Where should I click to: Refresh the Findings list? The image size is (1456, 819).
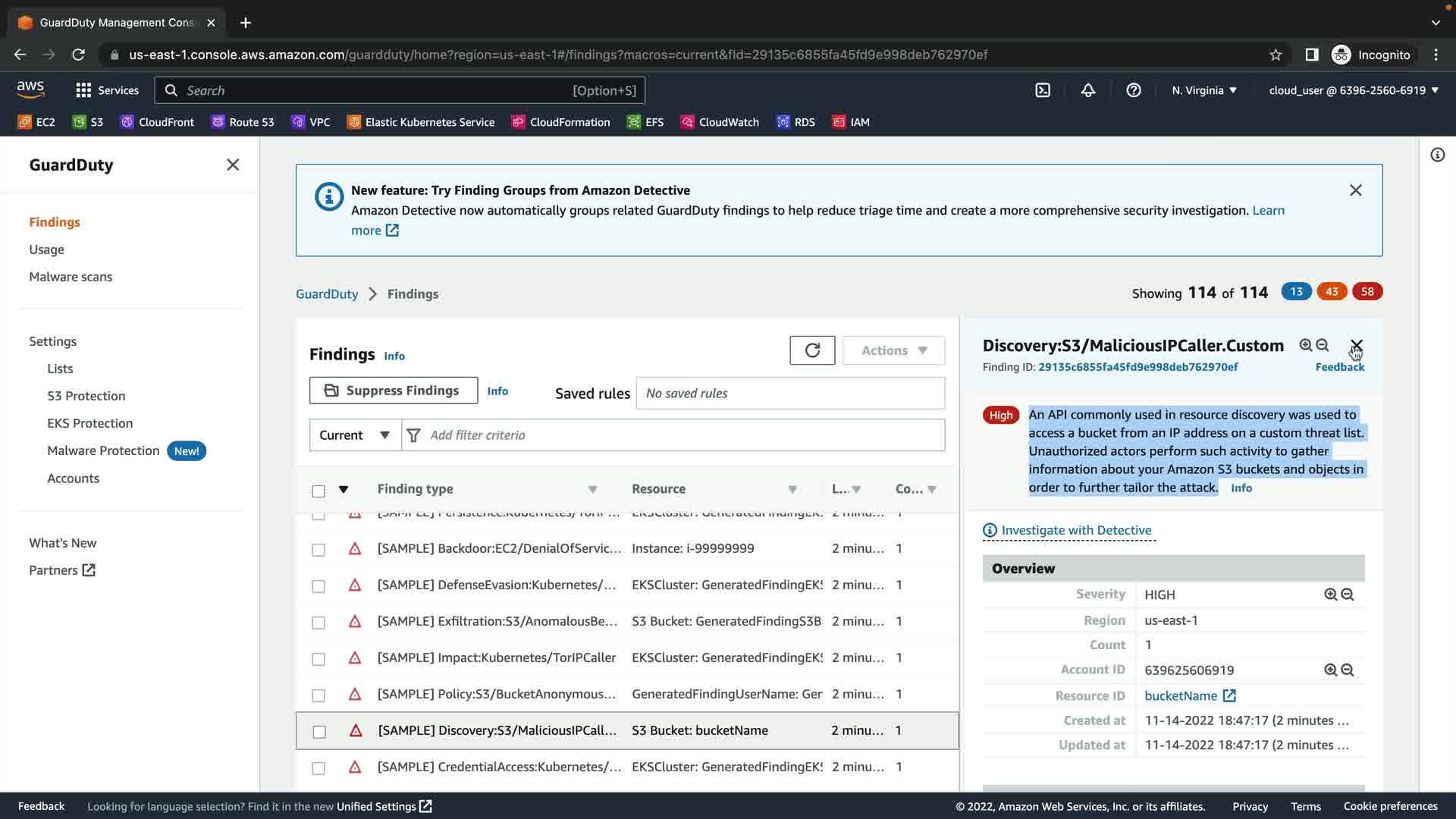click(x=811, y=350)
